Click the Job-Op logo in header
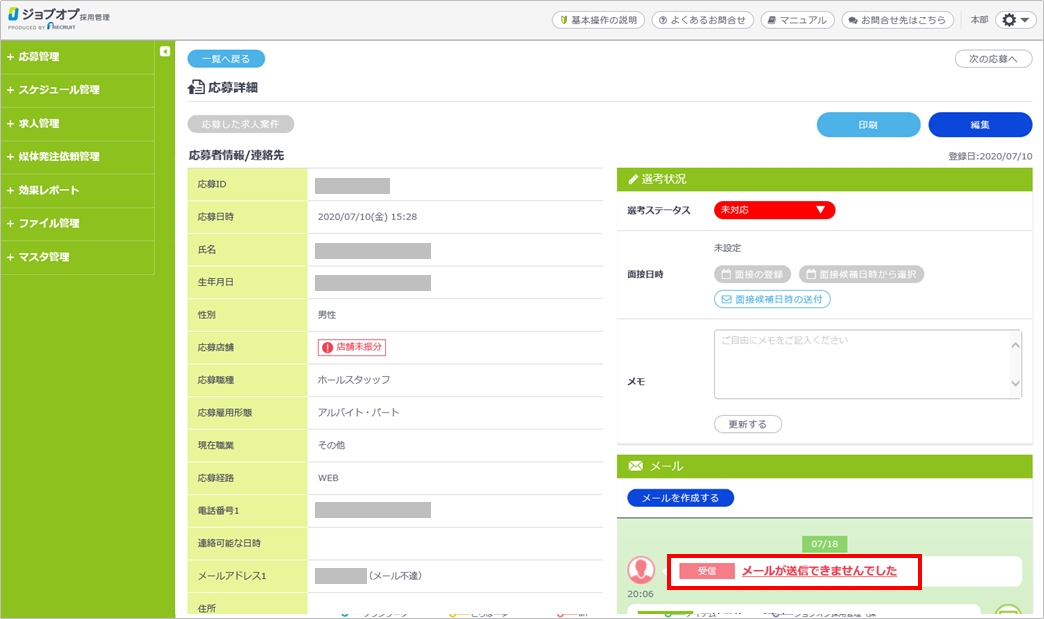This screenshot has width=1044, height=619. tap(58, 19)
